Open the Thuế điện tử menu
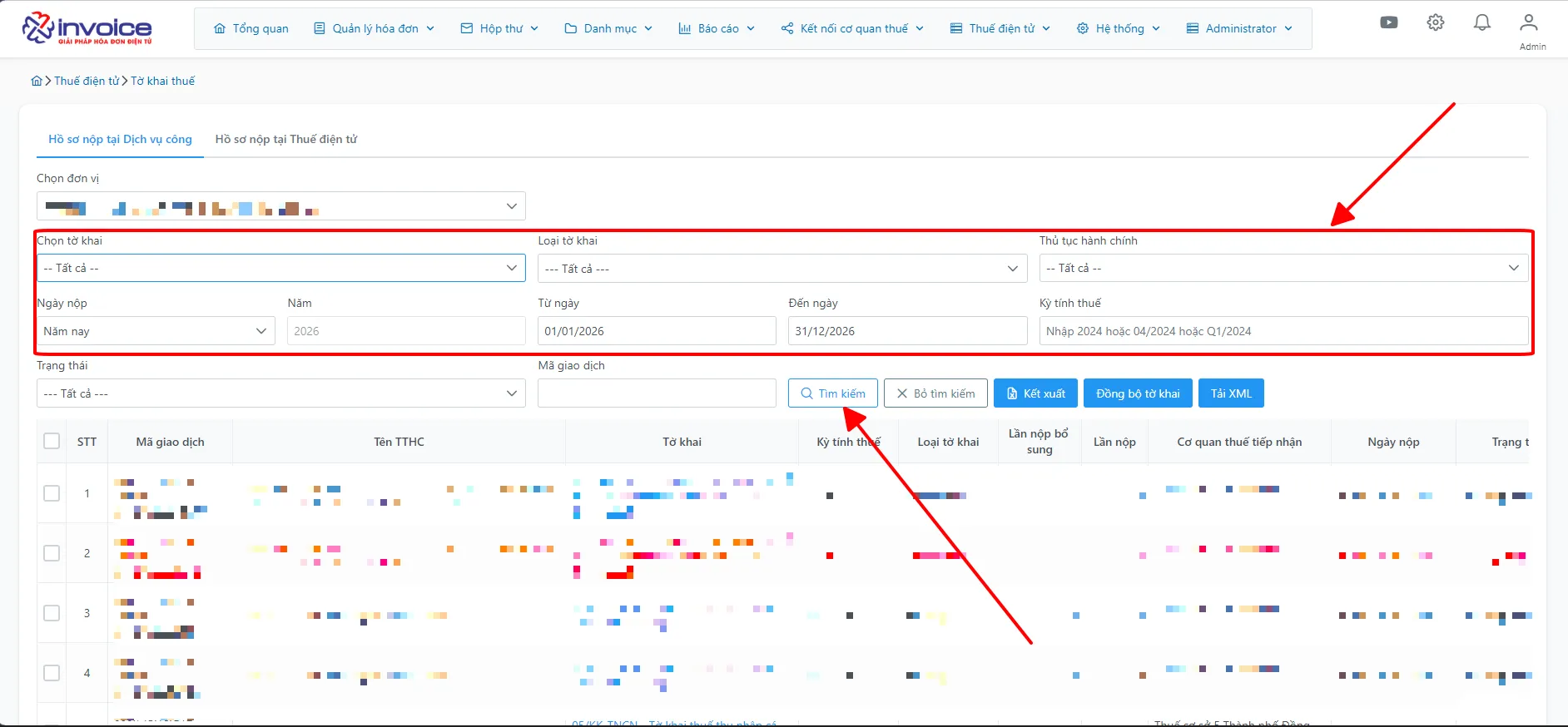 coord(1000,28)
